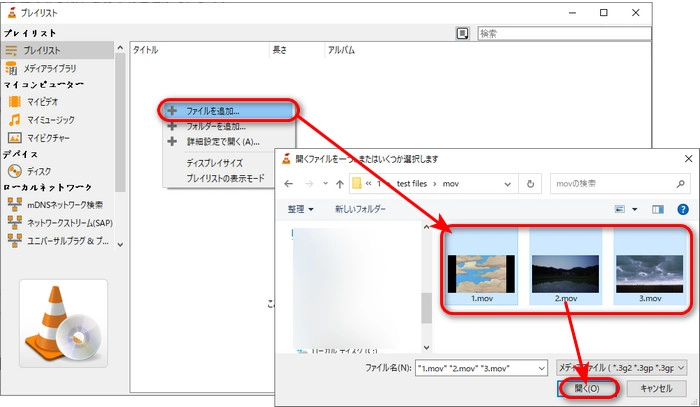Select ユニバーサルプラグ & プレイ entry
Screen dimensions: 700x407
(68, 241)
